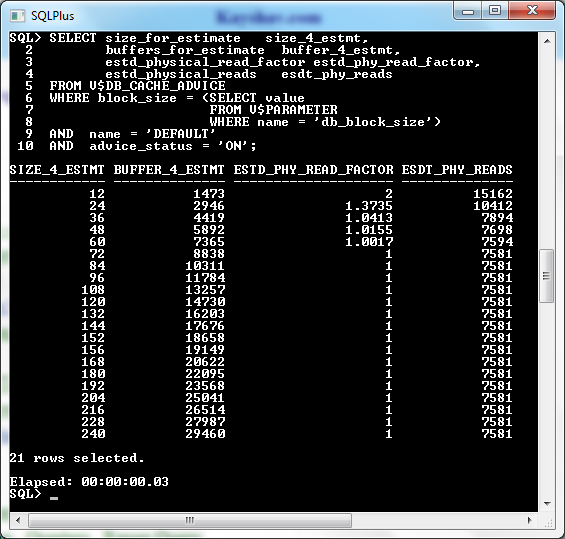This screenshot has height=539, width=565.
Task: Click the buffer value 17676
Action: click(205, 326)
